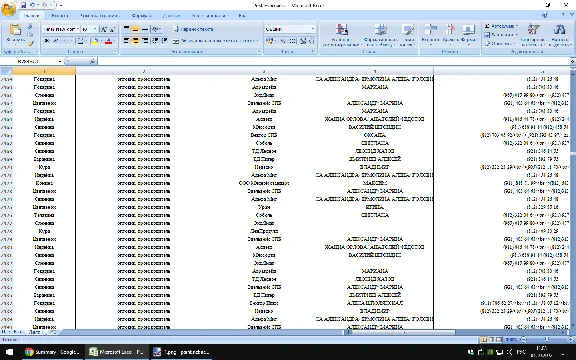Expand the Name Box dropdown arrow

pyautogui.click(x=60, y=61)
